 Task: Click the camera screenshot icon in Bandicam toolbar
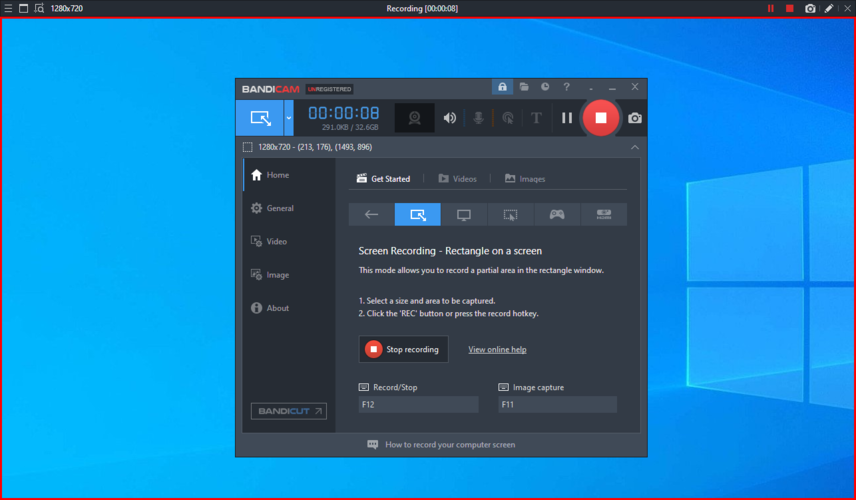click(x=634, y=118)
